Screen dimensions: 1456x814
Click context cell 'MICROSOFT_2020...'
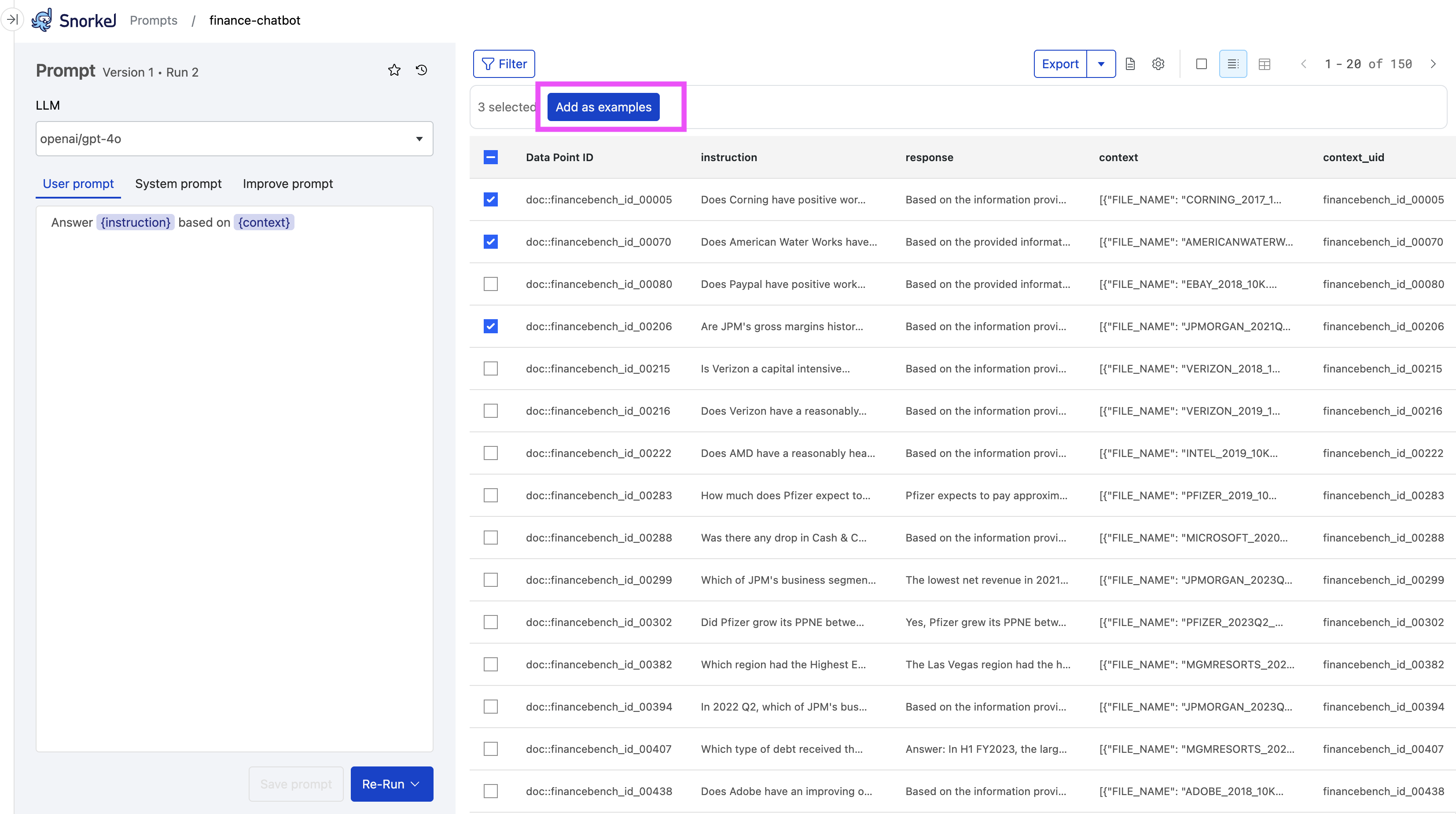[x=1193, y=538]
